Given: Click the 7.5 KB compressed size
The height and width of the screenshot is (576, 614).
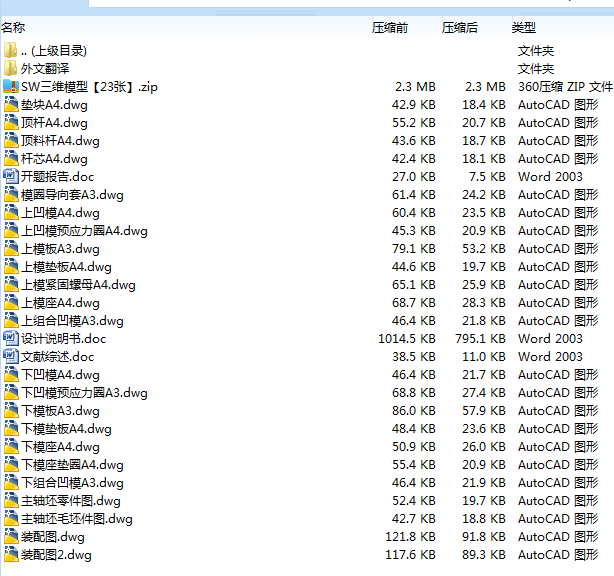Looking at the screenshot, I should [x=488, y=177].
